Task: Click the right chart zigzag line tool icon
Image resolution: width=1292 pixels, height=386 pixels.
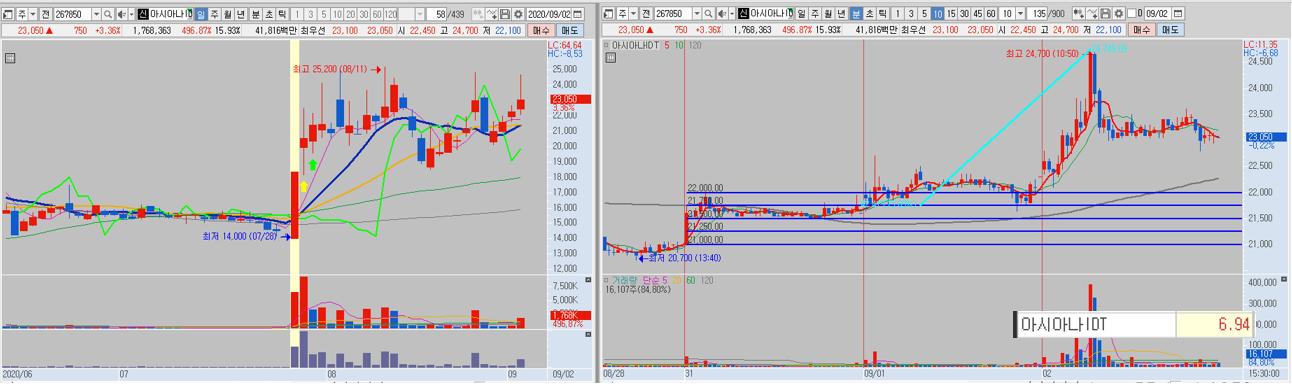Action: [1091, 14]
